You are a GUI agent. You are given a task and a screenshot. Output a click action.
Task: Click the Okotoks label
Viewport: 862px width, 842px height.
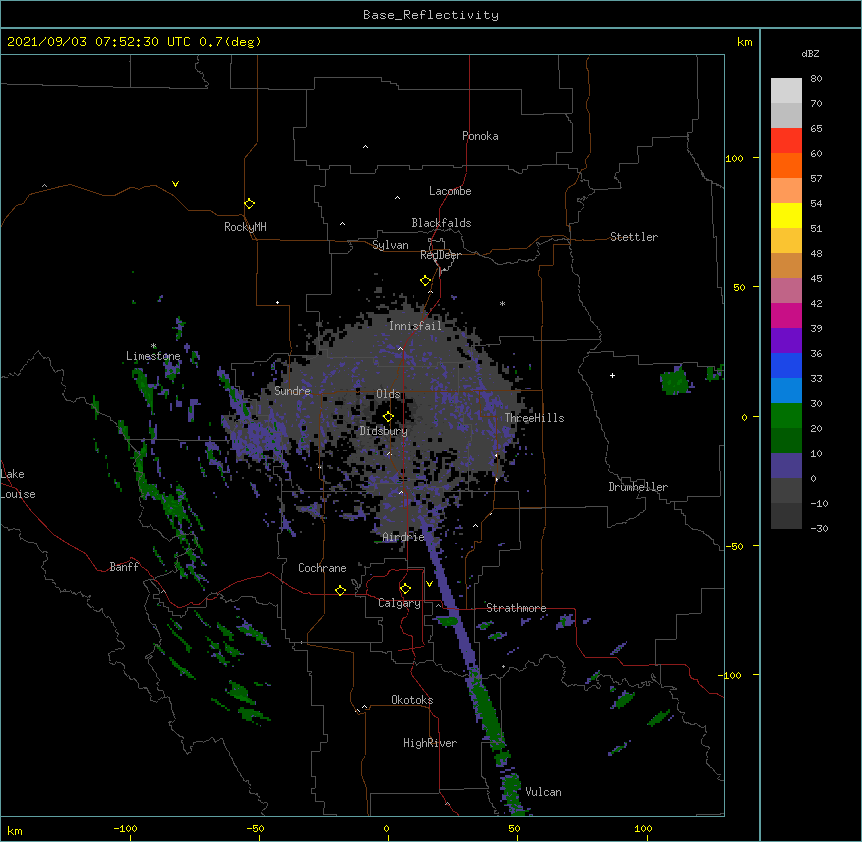(x=412, y=700)
